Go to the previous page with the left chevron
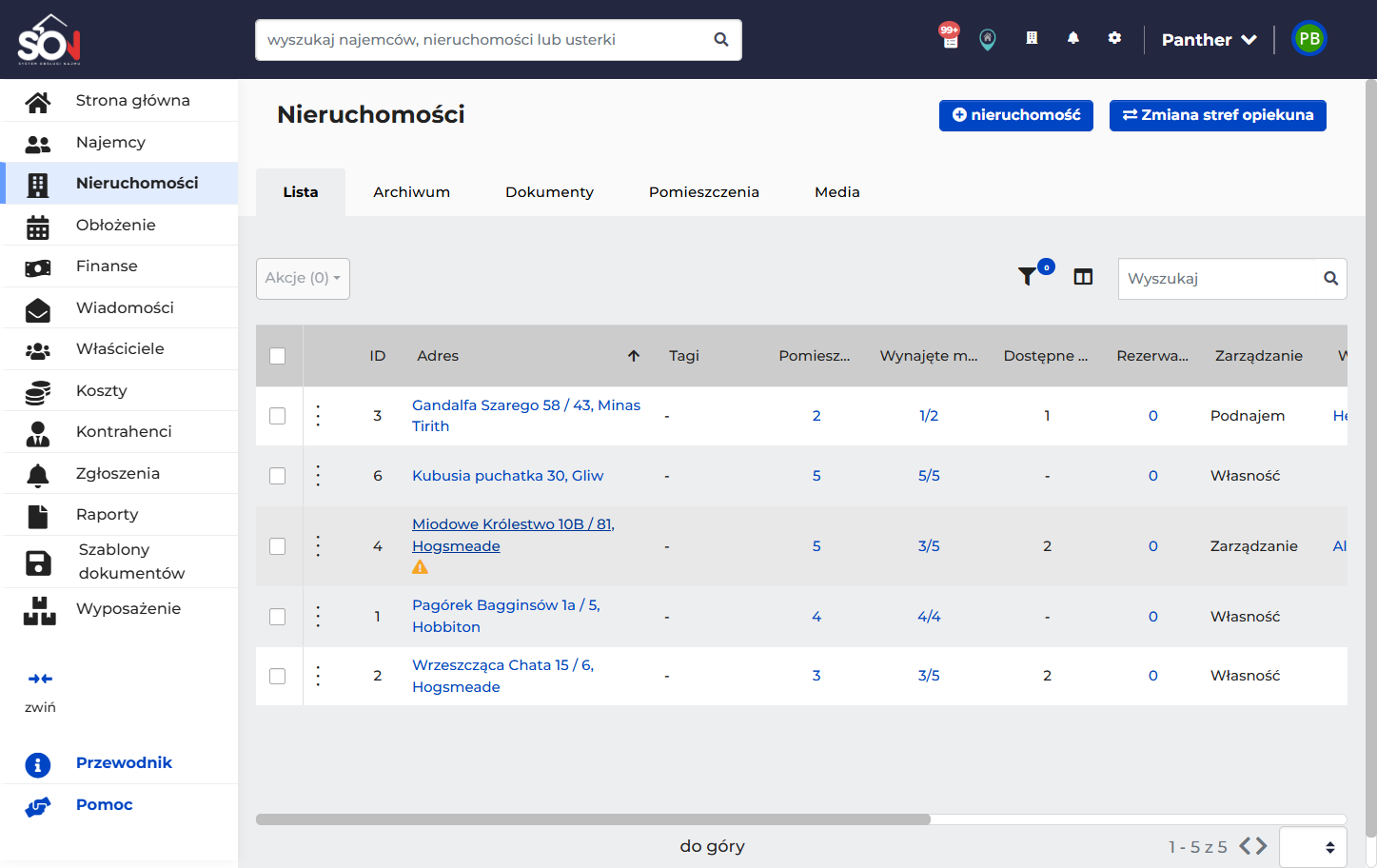 pos(1245,846)
